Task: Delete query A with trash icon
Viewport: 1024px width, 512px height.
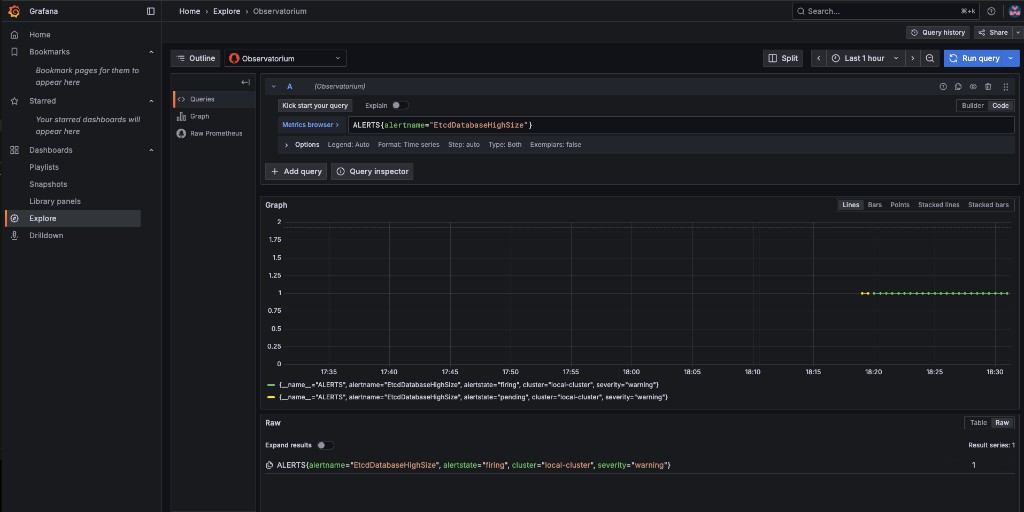Action: coord(988,87)
